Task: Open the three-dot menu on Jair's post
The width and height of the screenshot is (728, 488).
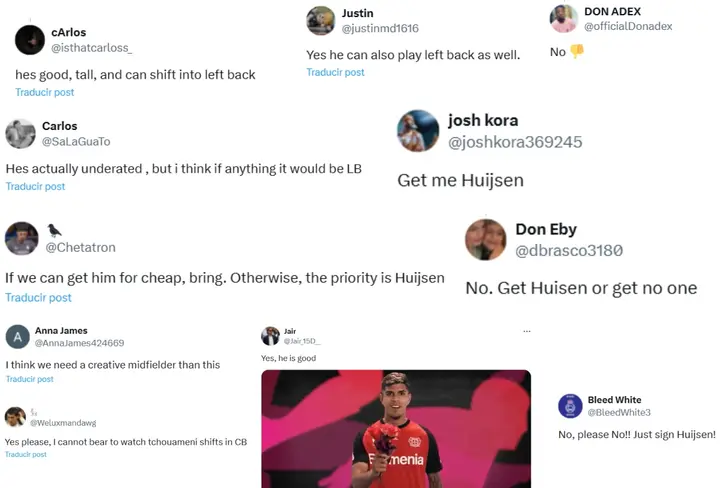Action: [x=526, y=331]
